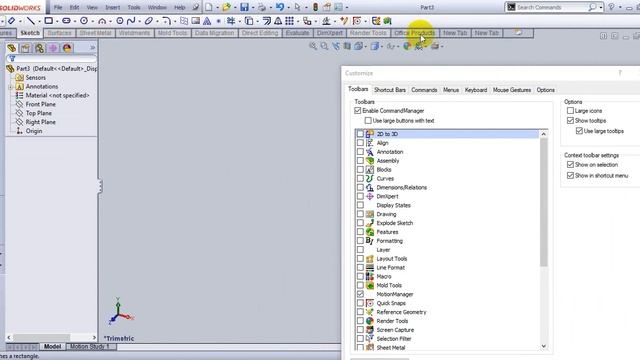This screenshot has height=360, width=640.
Task: Toggle the Show tooltips checkbox
Action: [x=570, y=120]
